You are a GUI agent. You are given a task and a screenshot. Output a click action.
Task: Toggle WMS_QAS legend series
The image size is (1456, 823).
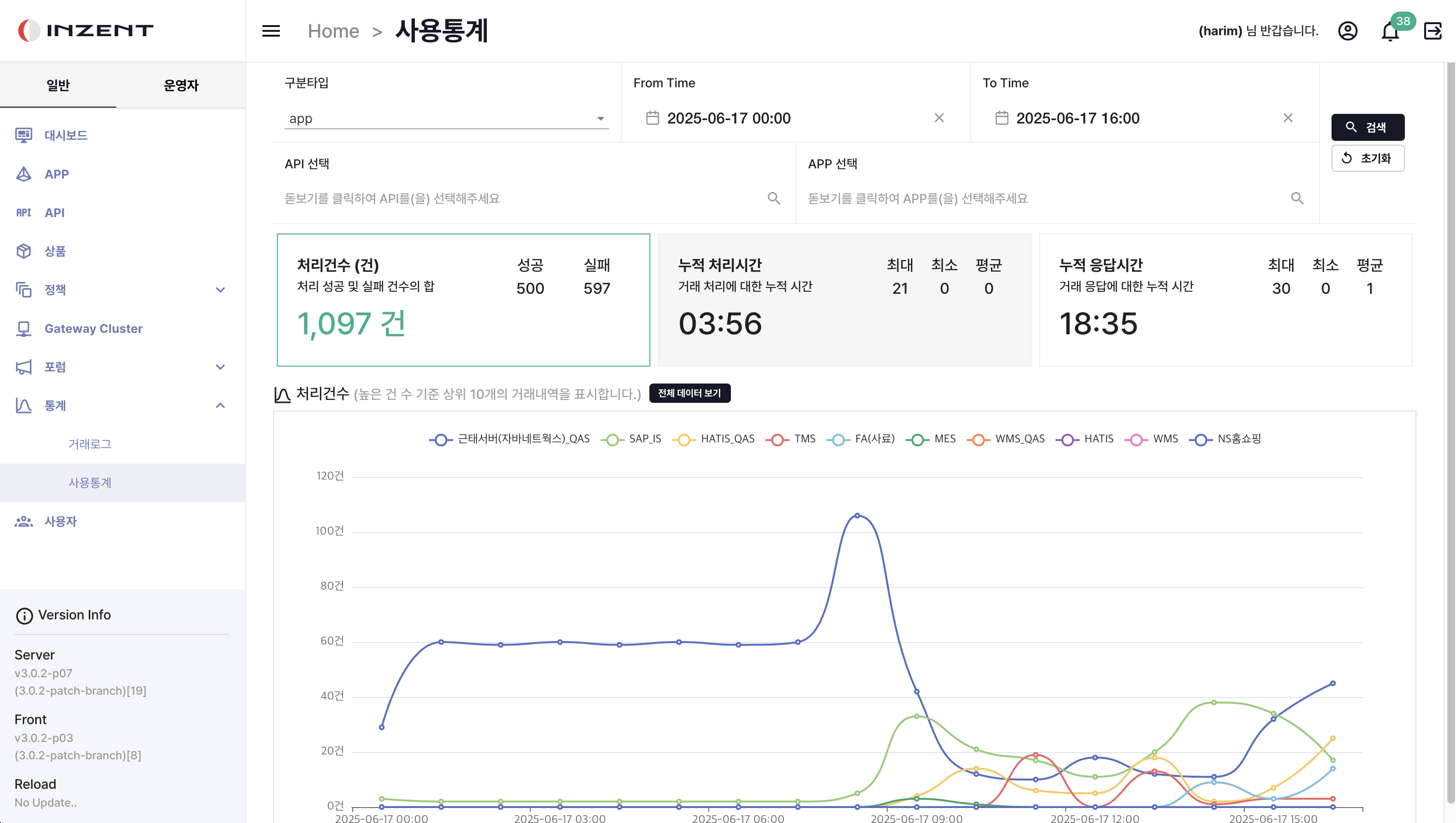click(1005, 439)
